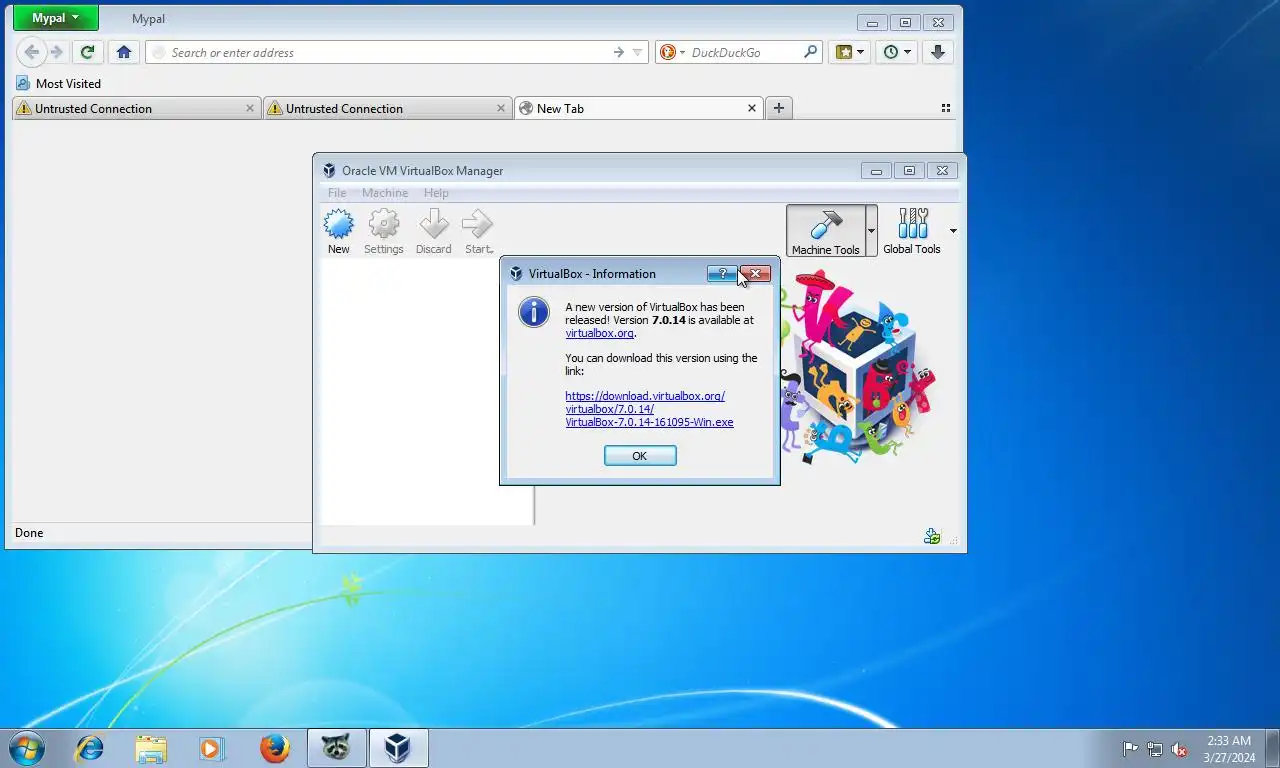The width and height of the screenshot is (1280, 768).
Task: Click the Settings gear icon in VirtualBox
Action: [384, 224]
